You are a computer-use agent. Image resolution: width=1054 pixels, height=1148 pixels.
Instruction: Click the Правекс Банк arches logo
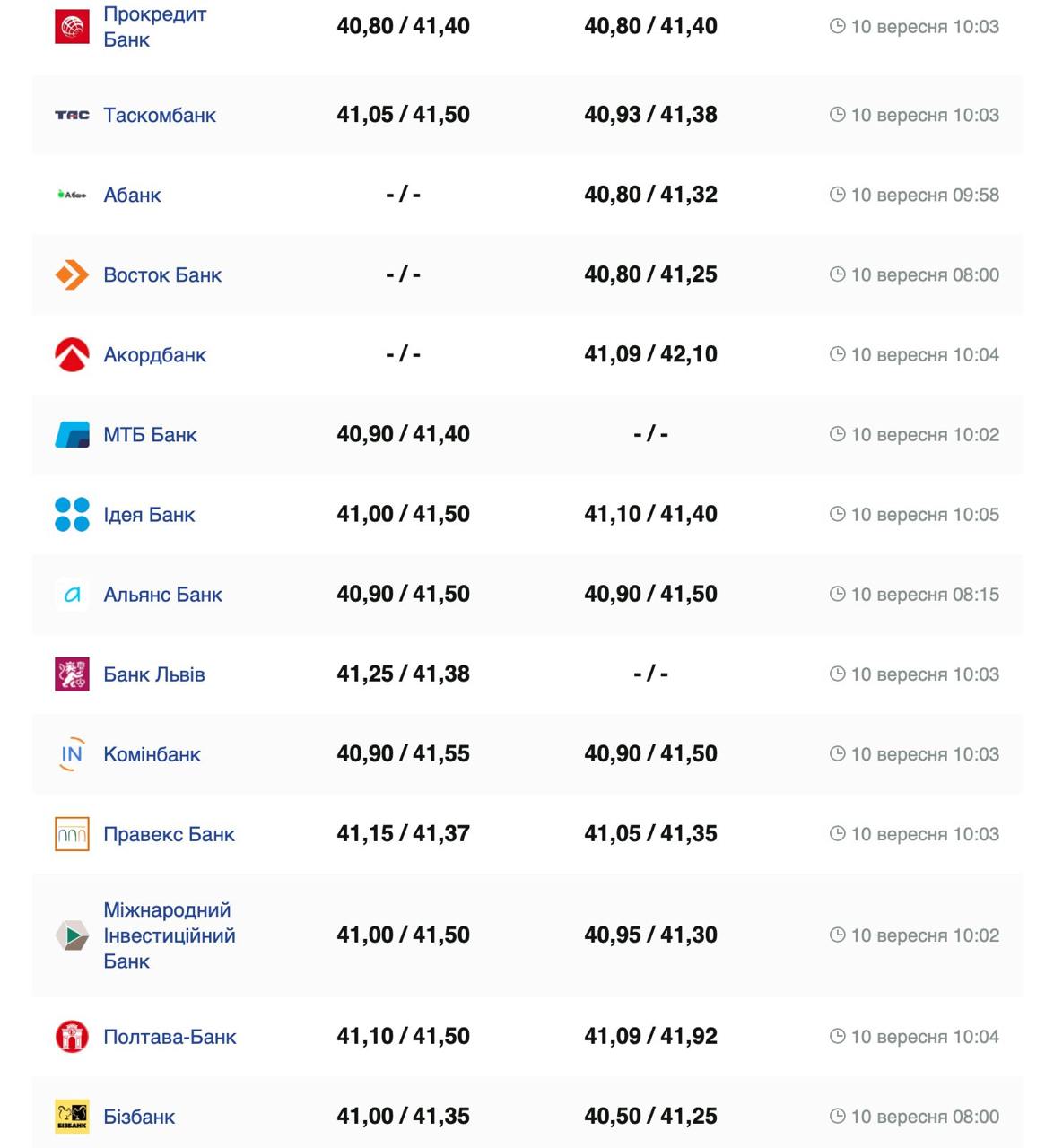(72, 834)
